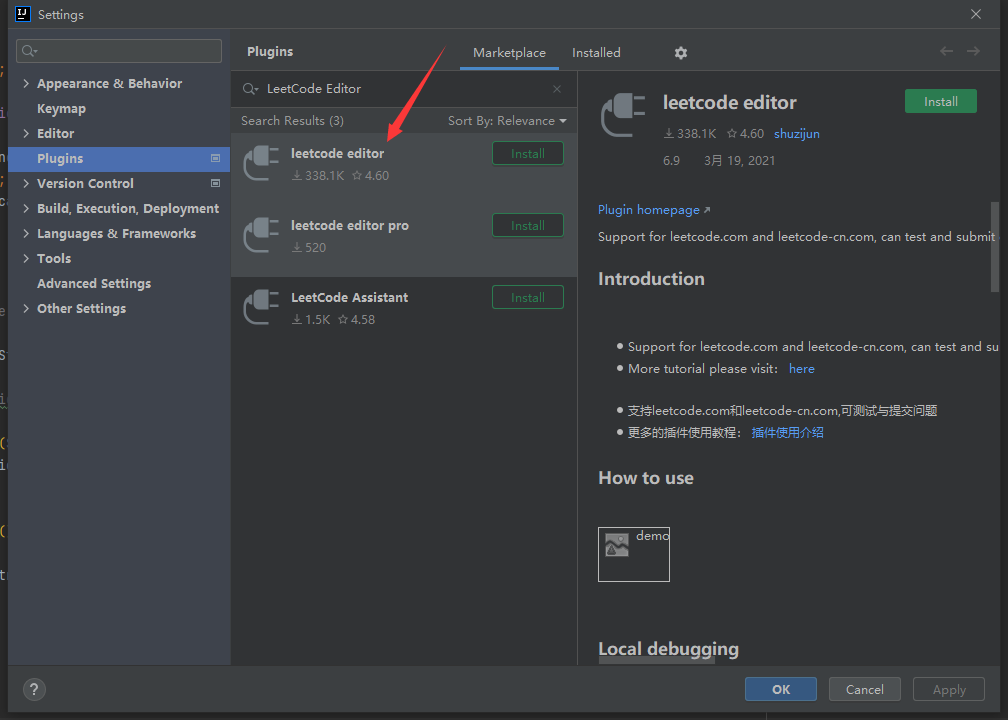The height and width of the screenshot is (720, 1008).
Task: Expand Version Control settings
Action: pyautogui.click(x=26, y=183)
